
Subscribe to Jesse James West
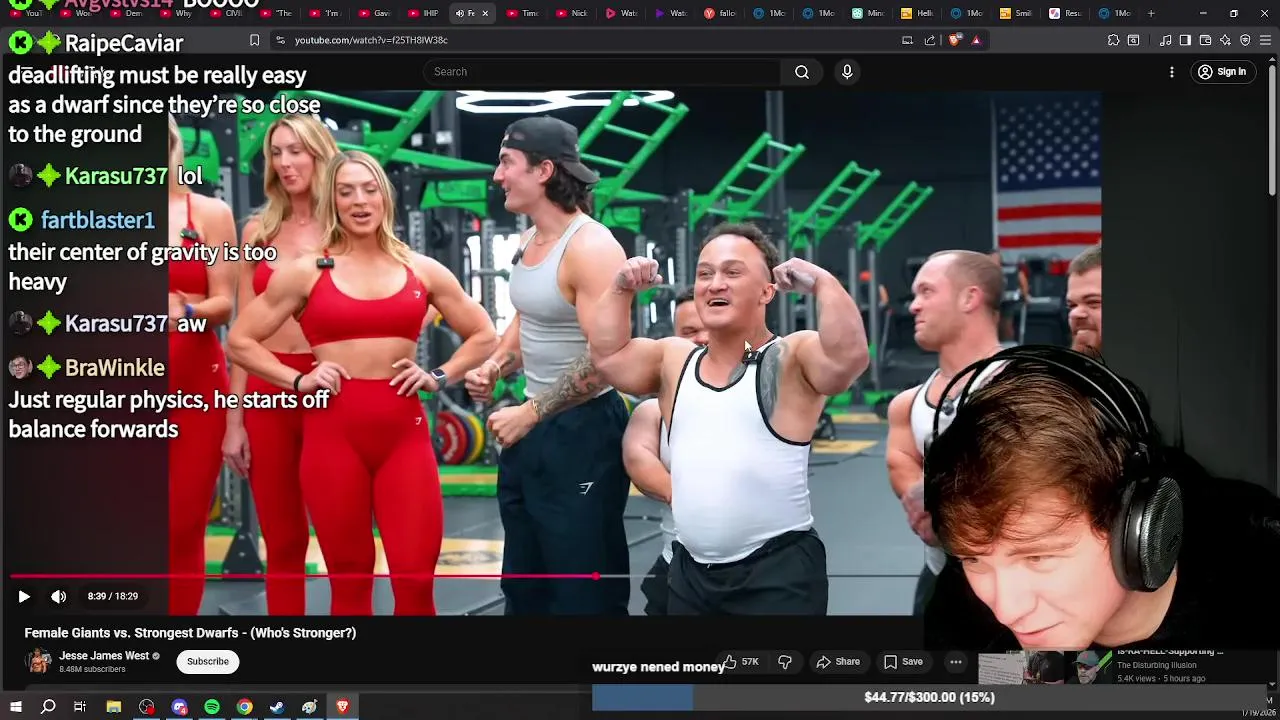tap(208, 661)
